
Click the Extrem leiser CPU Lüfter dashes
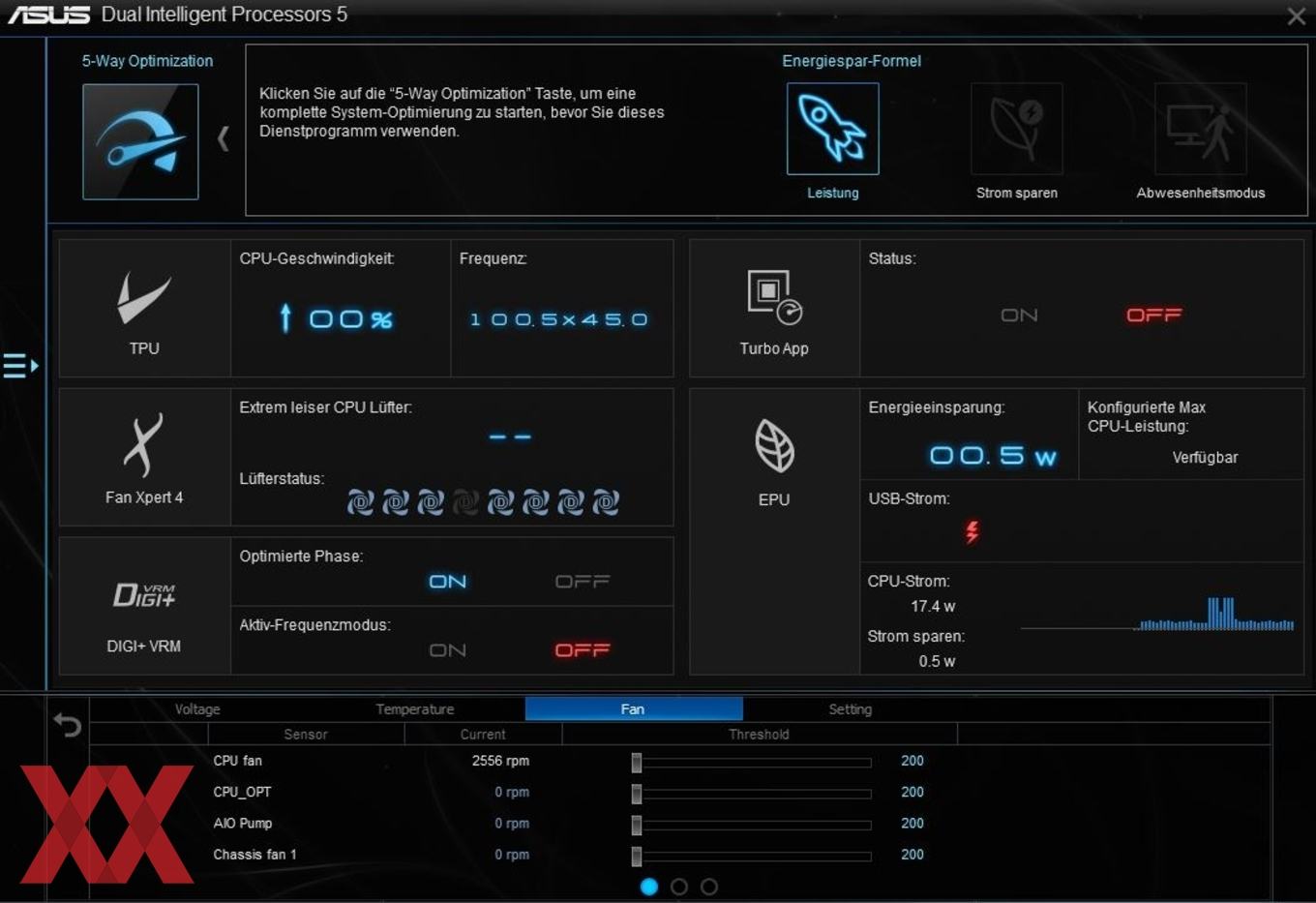click(510, 436)
